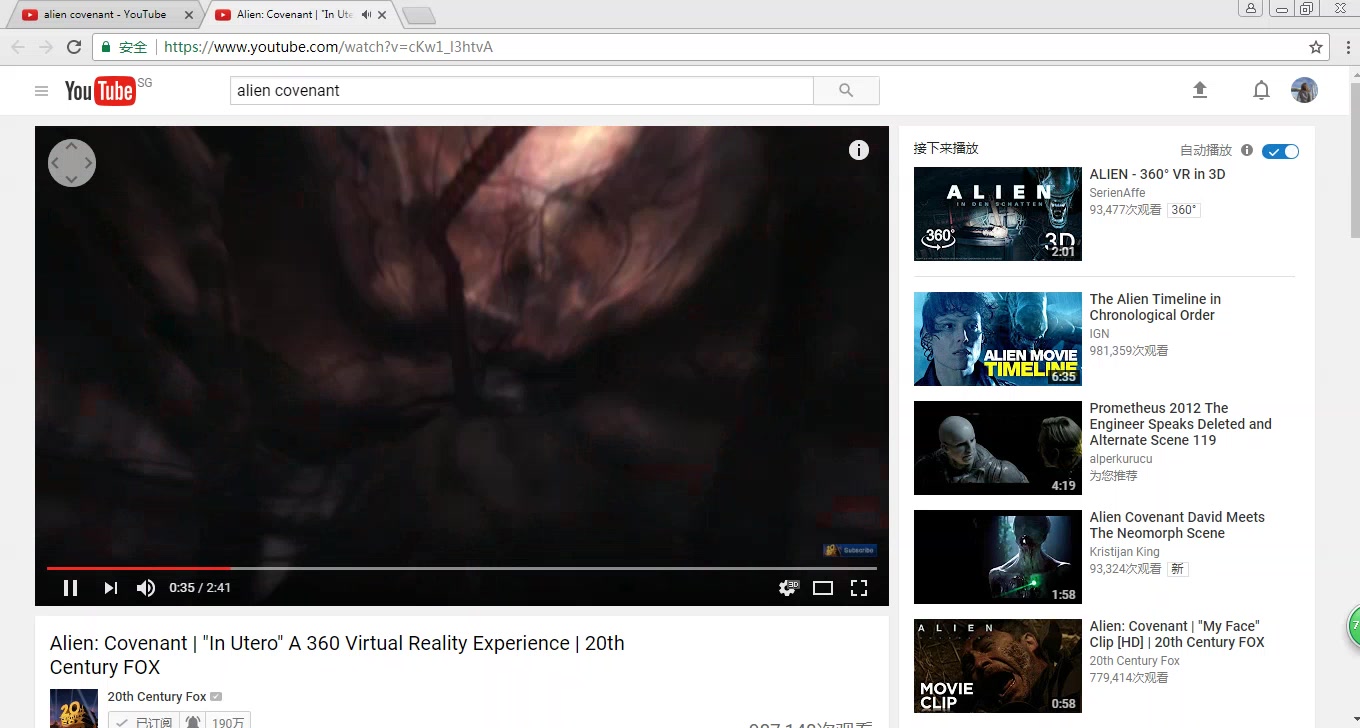
Task: Open 'Prometheus 2012 The Engineer Speaks' link
Action: [1181, 424]
